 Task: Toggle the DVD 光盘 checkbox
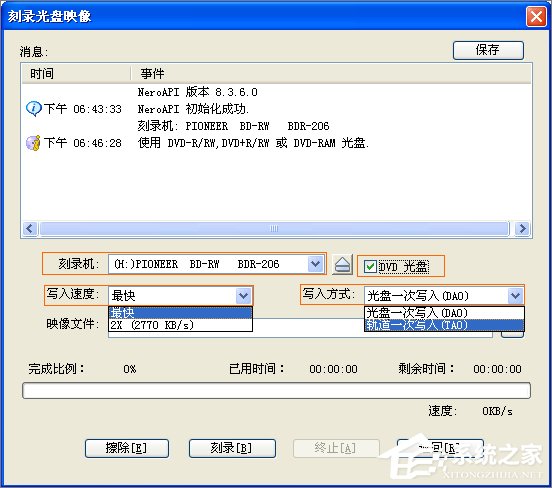(370, 267)
